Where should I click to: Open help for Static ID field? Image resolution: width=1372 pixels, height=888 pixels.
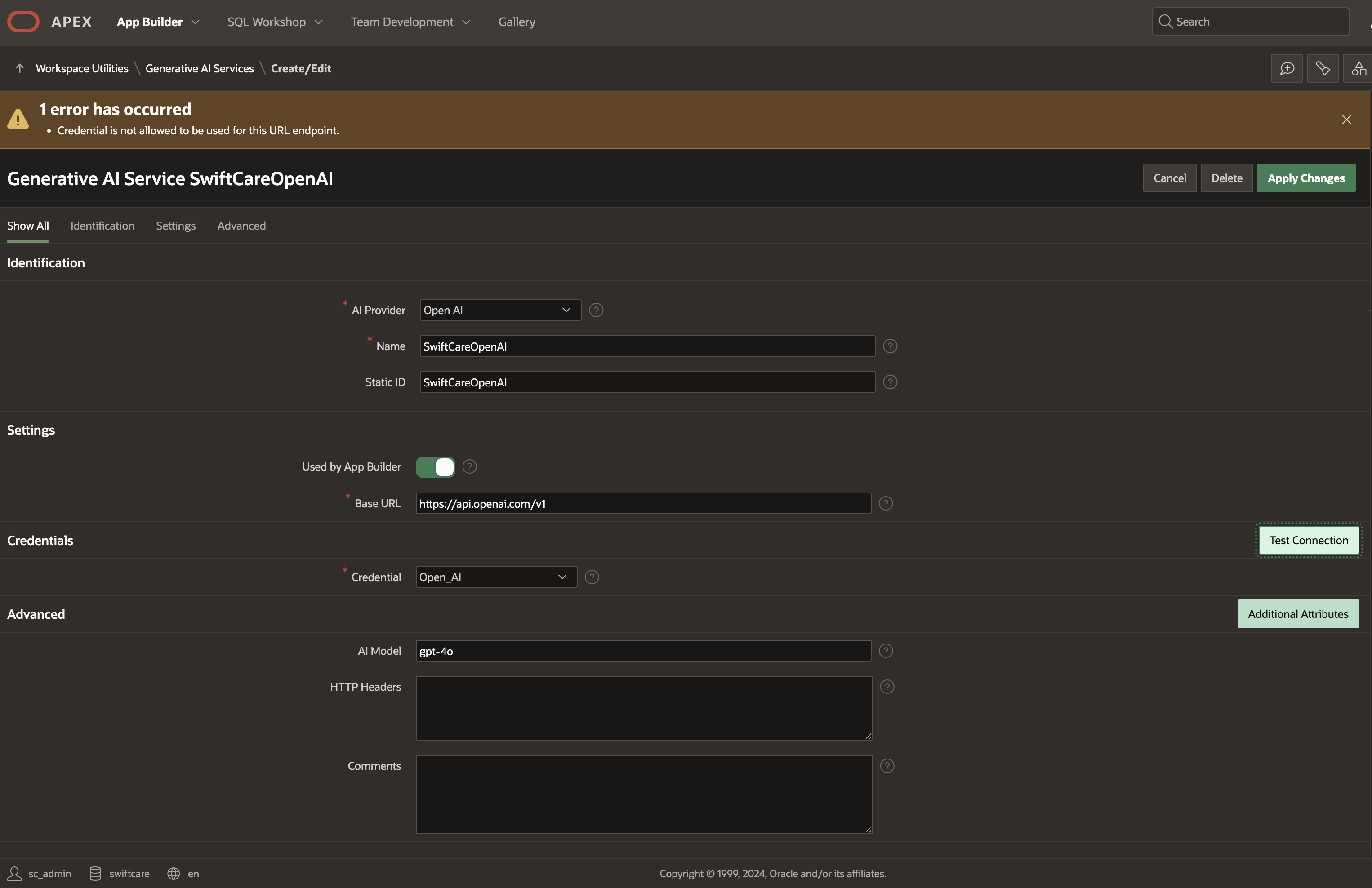click(890, 382)
